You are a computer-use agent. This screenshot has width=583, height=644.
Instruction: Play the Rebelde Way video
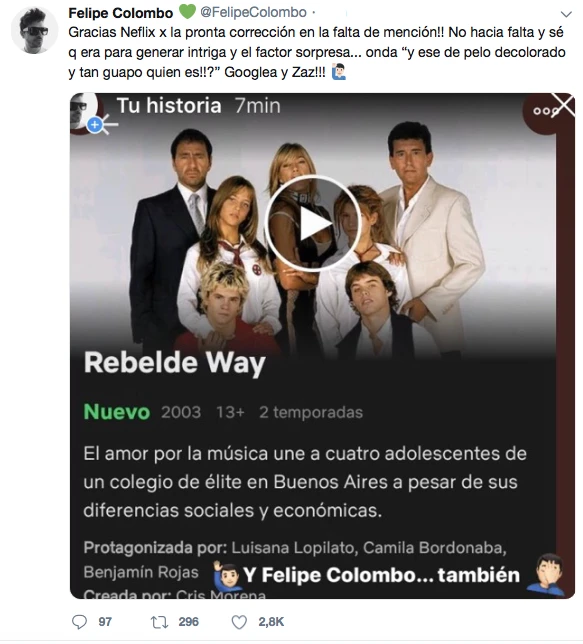point(313,224)
